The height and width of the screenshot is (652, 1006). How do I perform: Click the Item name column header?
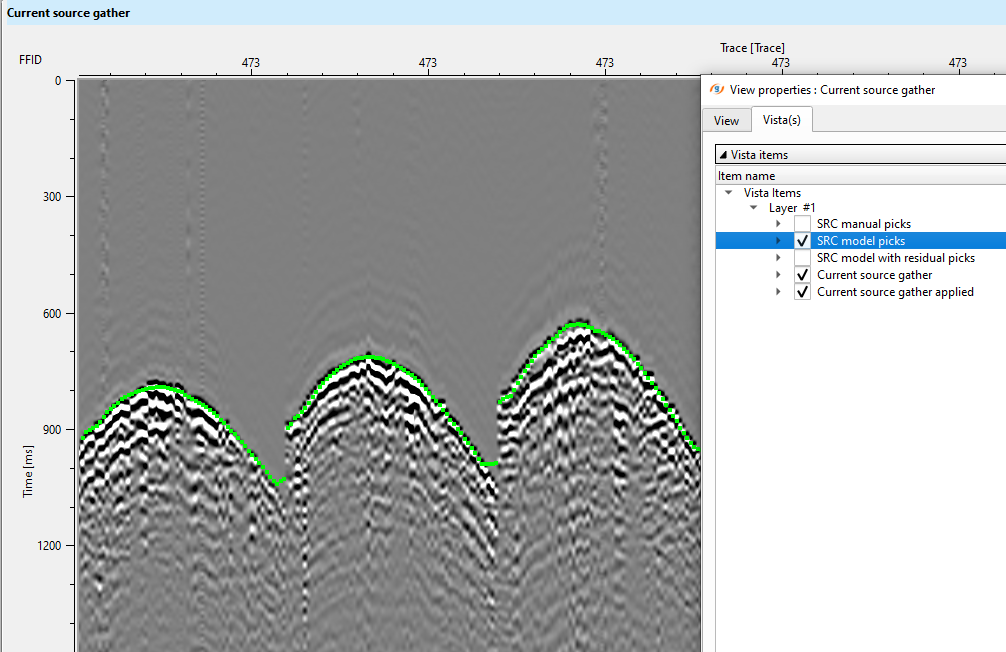746,176
